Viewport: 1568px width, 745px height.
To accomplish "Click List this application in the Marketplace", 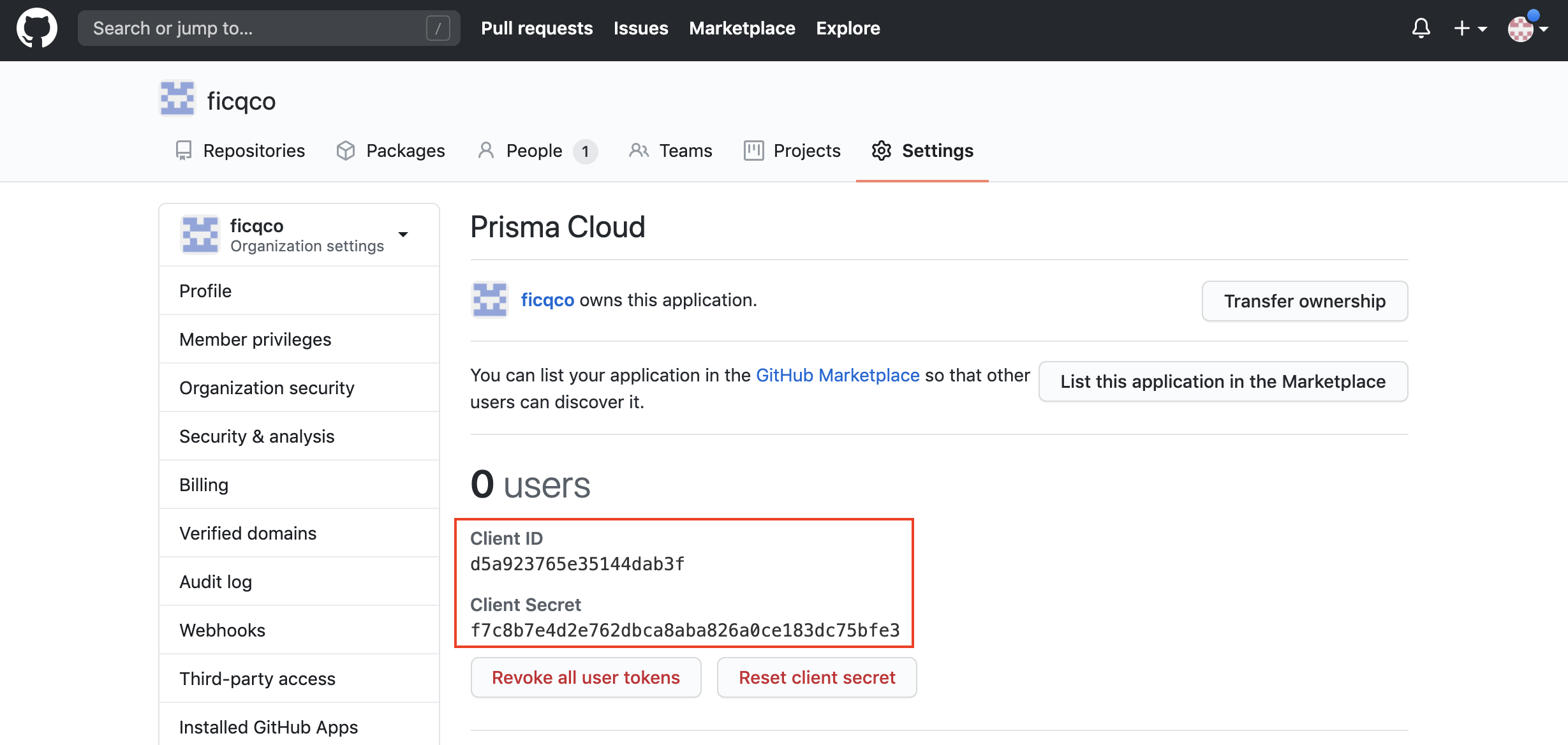I will pos(1223,381).
